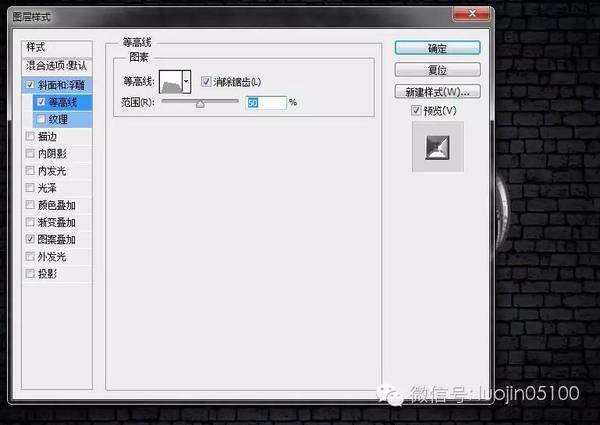This screenshot has width=600, height=425.
Task: Enable the 渐变叠加 checkbox
Action: click(x=30, y=222)
